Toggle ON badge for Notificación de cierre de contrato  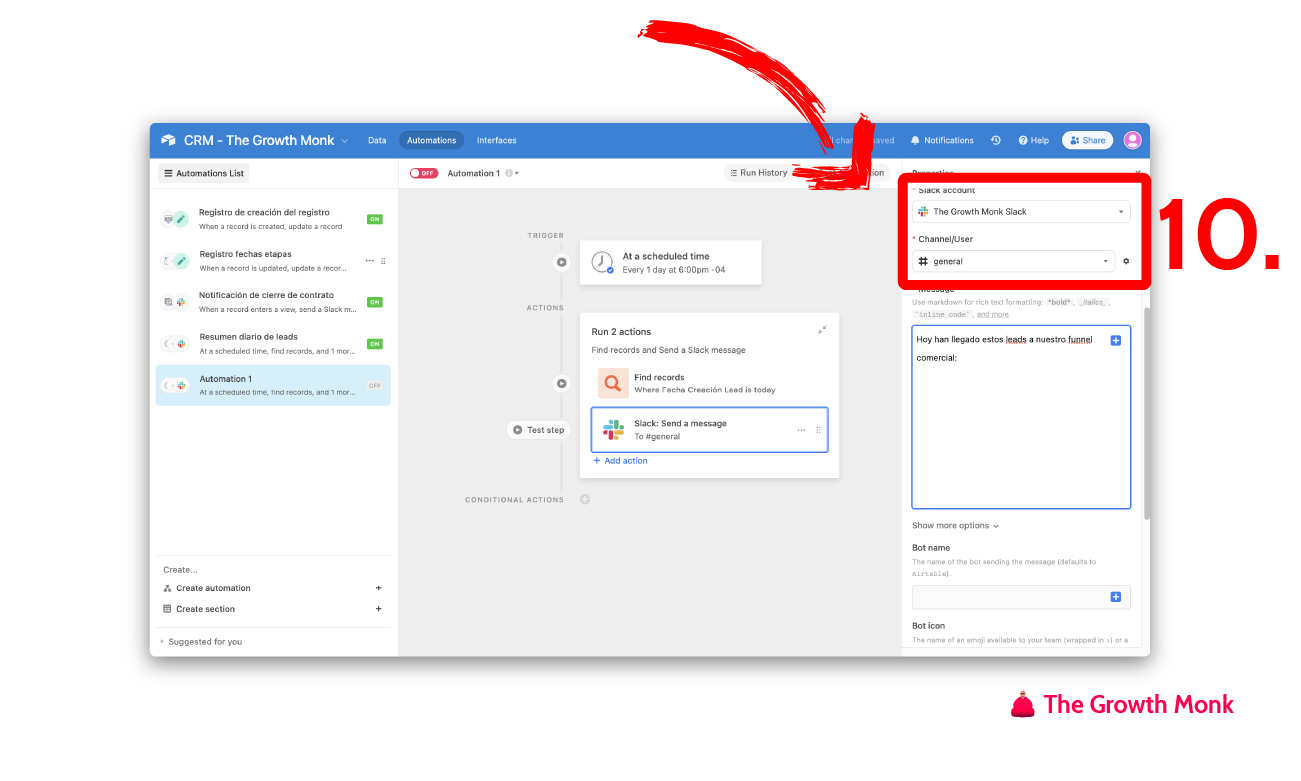tap(374, 302)
